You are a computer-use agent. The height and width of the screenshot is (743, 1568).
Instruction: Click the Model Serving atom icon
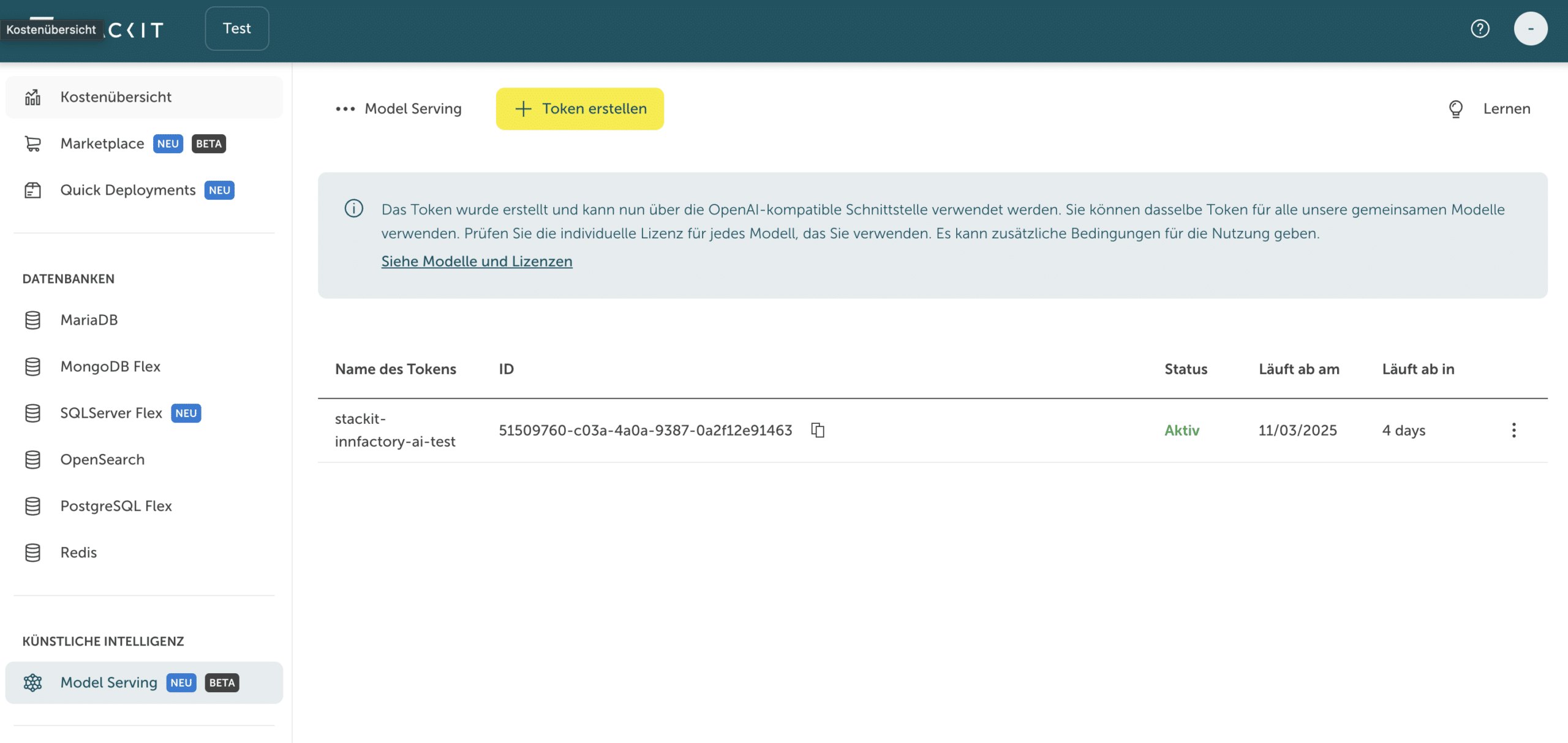pyautogui.click(x=32, y=682)
